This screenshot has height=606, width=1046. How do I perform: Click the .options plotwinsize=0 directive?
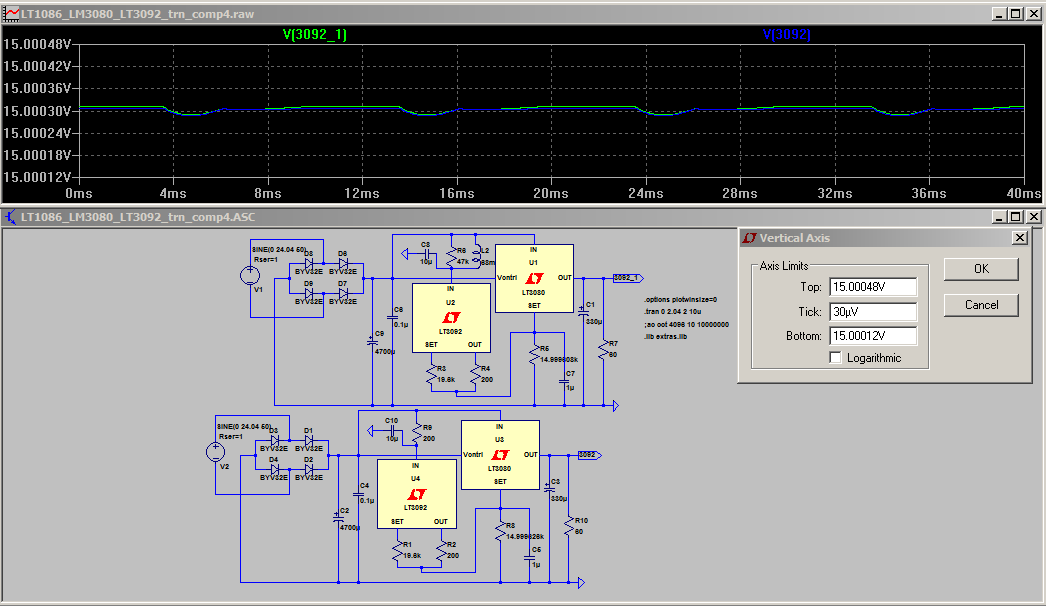[680, 300]
